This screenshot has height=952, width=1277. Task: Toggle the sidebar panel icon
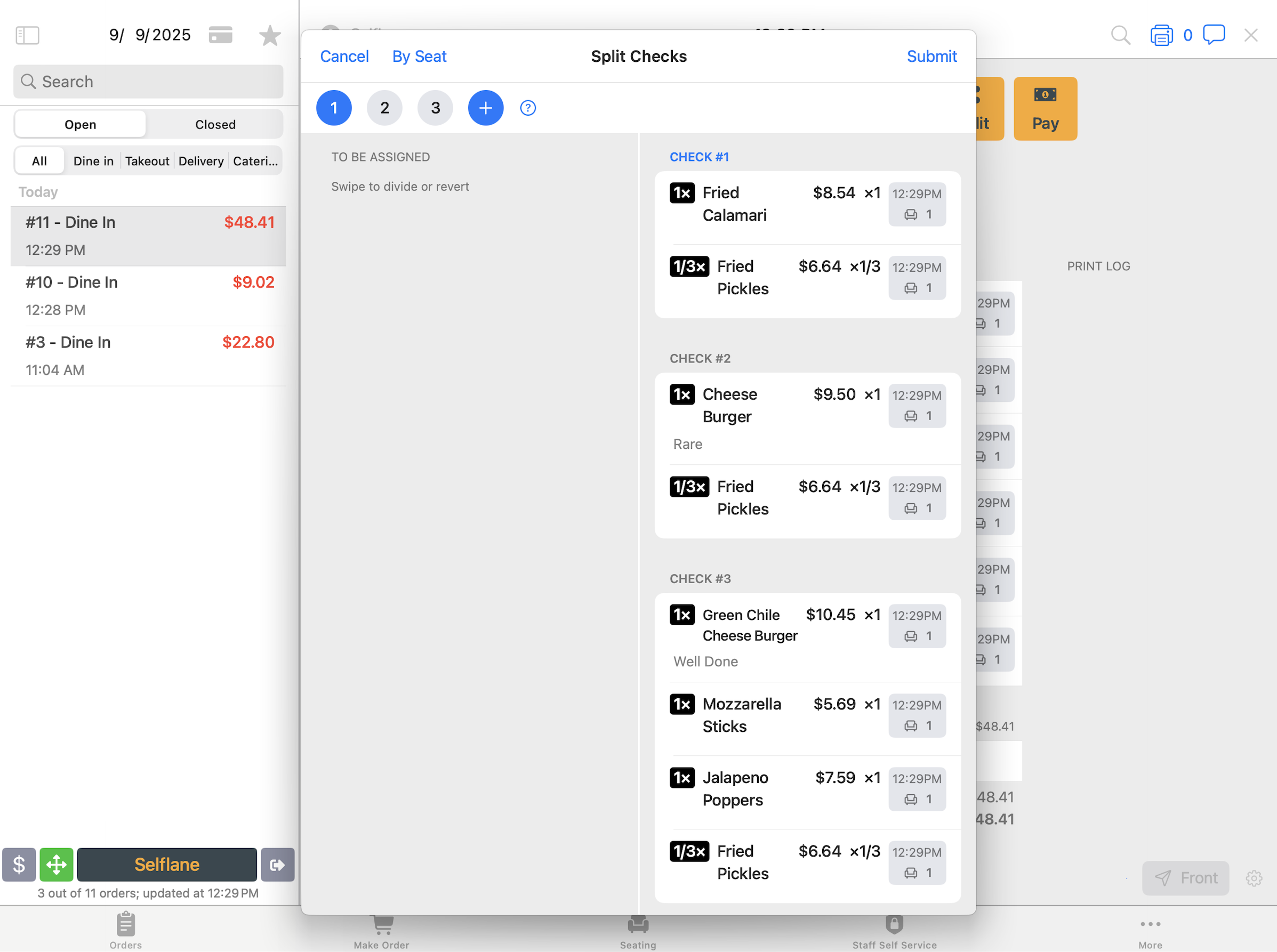[27, 35]
